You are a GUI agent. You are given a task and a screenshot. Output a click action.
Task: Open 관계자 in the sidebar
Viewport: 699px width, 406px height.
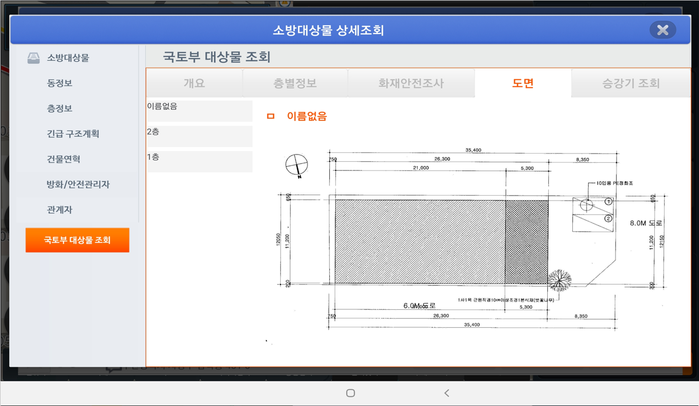[x=59, y=210]
